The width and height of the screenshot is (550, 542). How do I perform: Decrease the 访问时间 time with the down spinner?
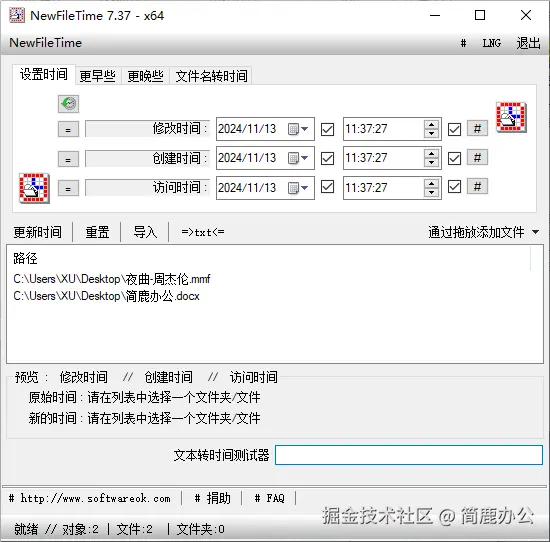point(431,192)
